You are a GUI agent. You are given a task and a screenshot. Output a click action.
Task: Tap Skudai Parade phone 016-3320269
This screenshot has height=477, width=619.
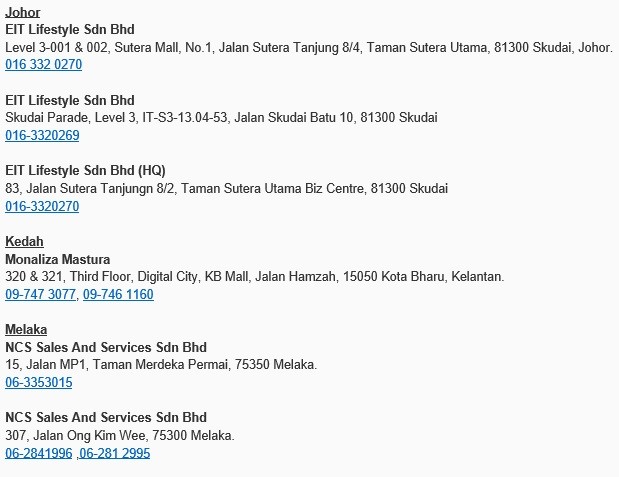[42, 135]
